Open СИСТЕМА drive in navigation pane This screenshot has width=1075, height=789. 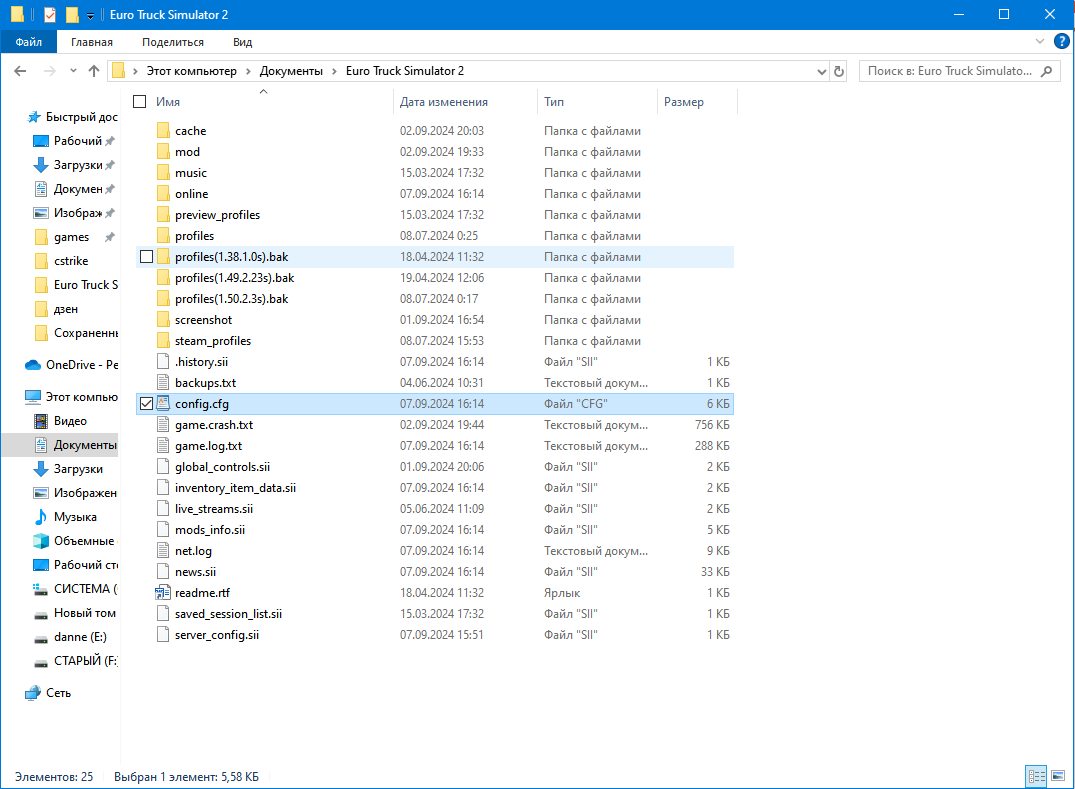pos(75,589)
